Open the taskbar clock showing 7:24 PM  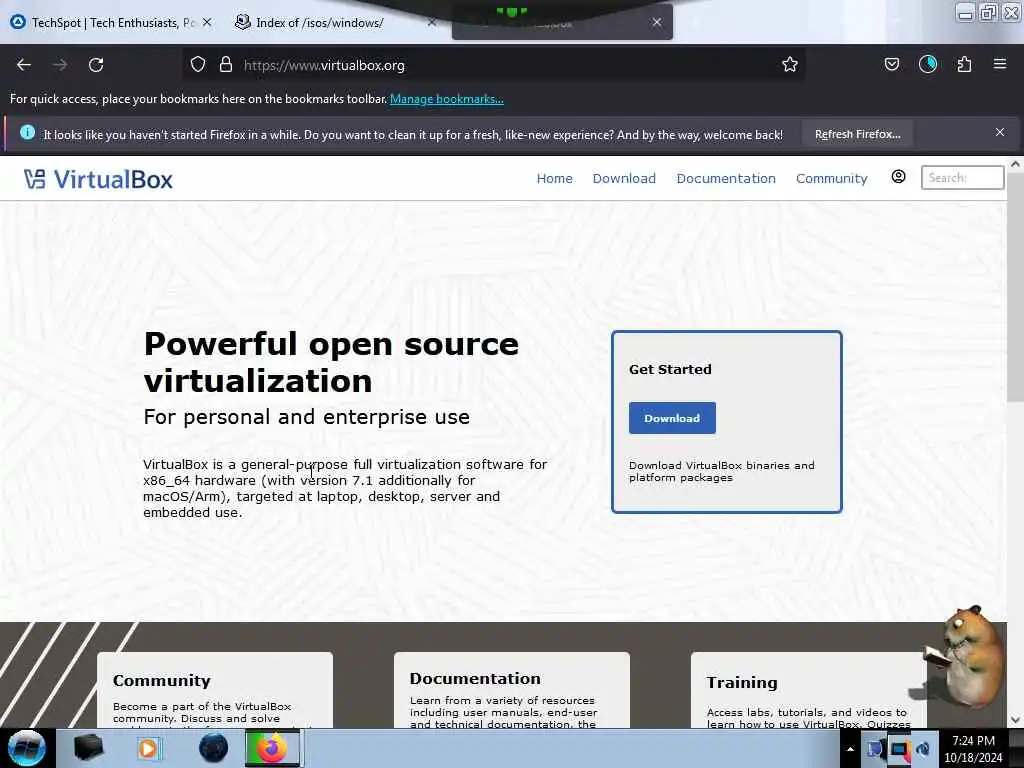(973, 749)
